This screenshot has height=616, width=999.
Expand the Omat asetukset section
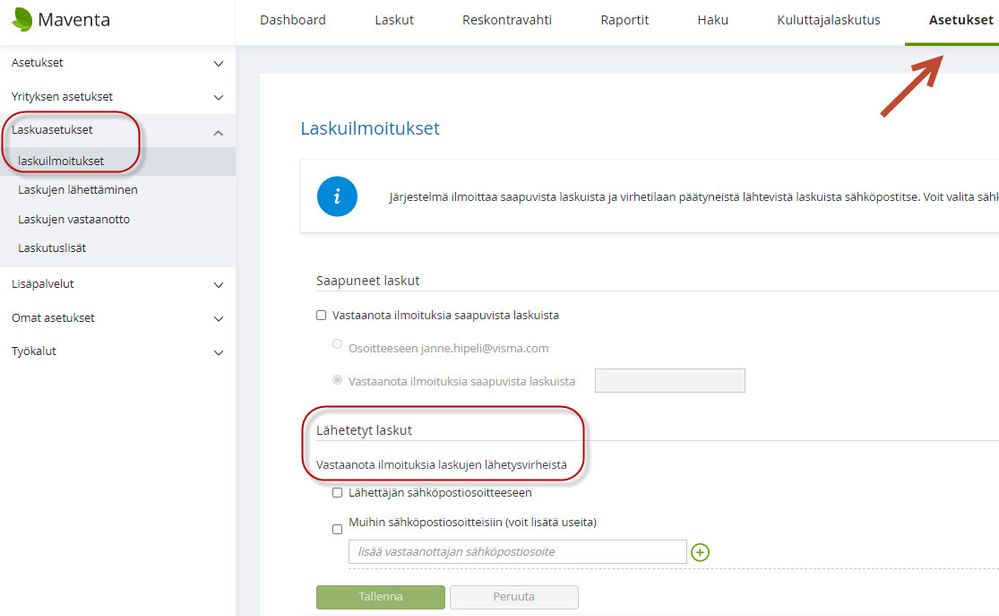(219, 319)
